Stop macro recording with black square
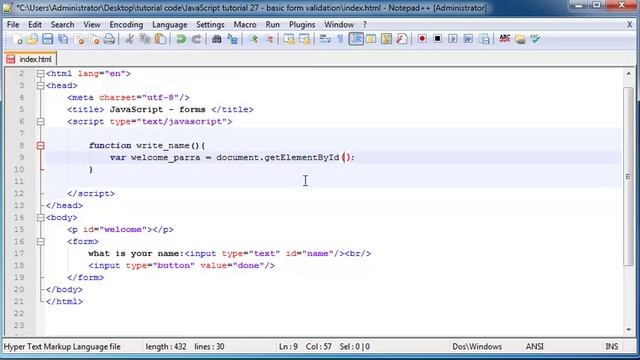This screenshot has width=640, height=360. click(x=437, y=39)
